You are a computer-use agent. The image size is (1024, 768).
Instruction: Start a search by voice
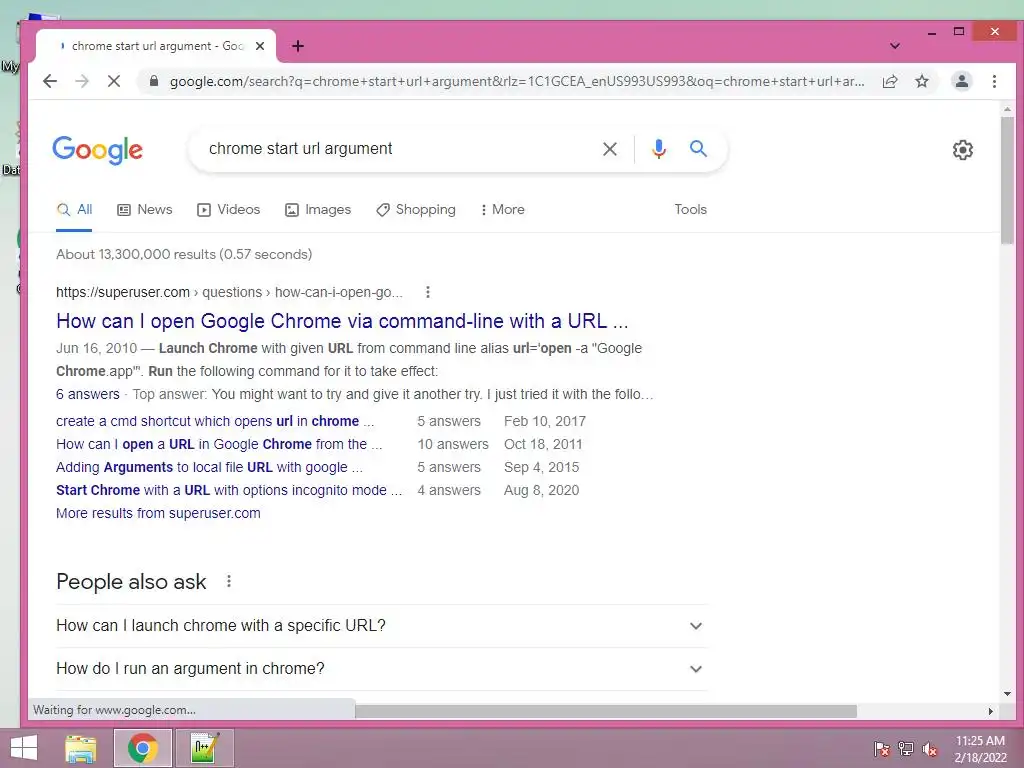[658, 149]
